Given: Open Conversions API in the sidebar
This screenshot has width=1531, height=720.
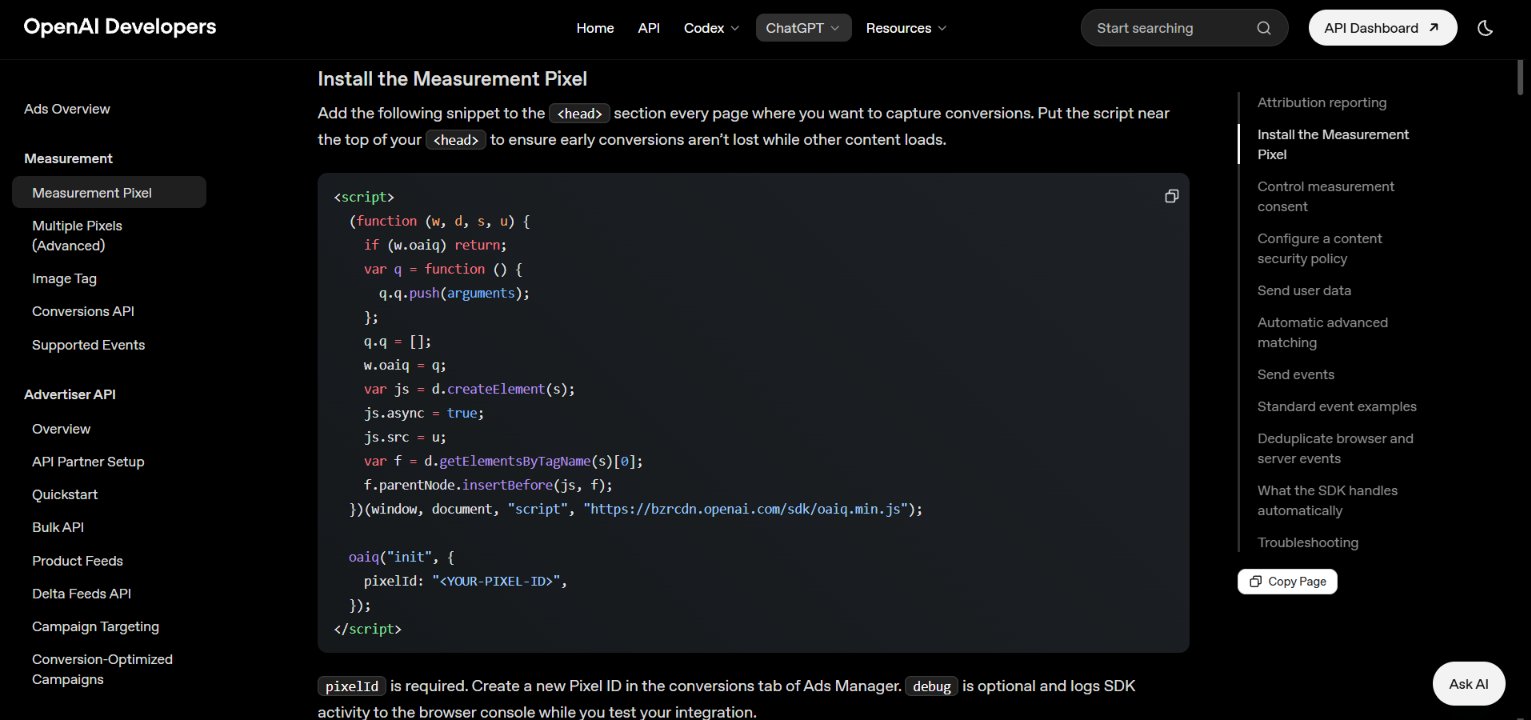Looking at the screenshot, I should pyautogui.click(x=83, y=311).
